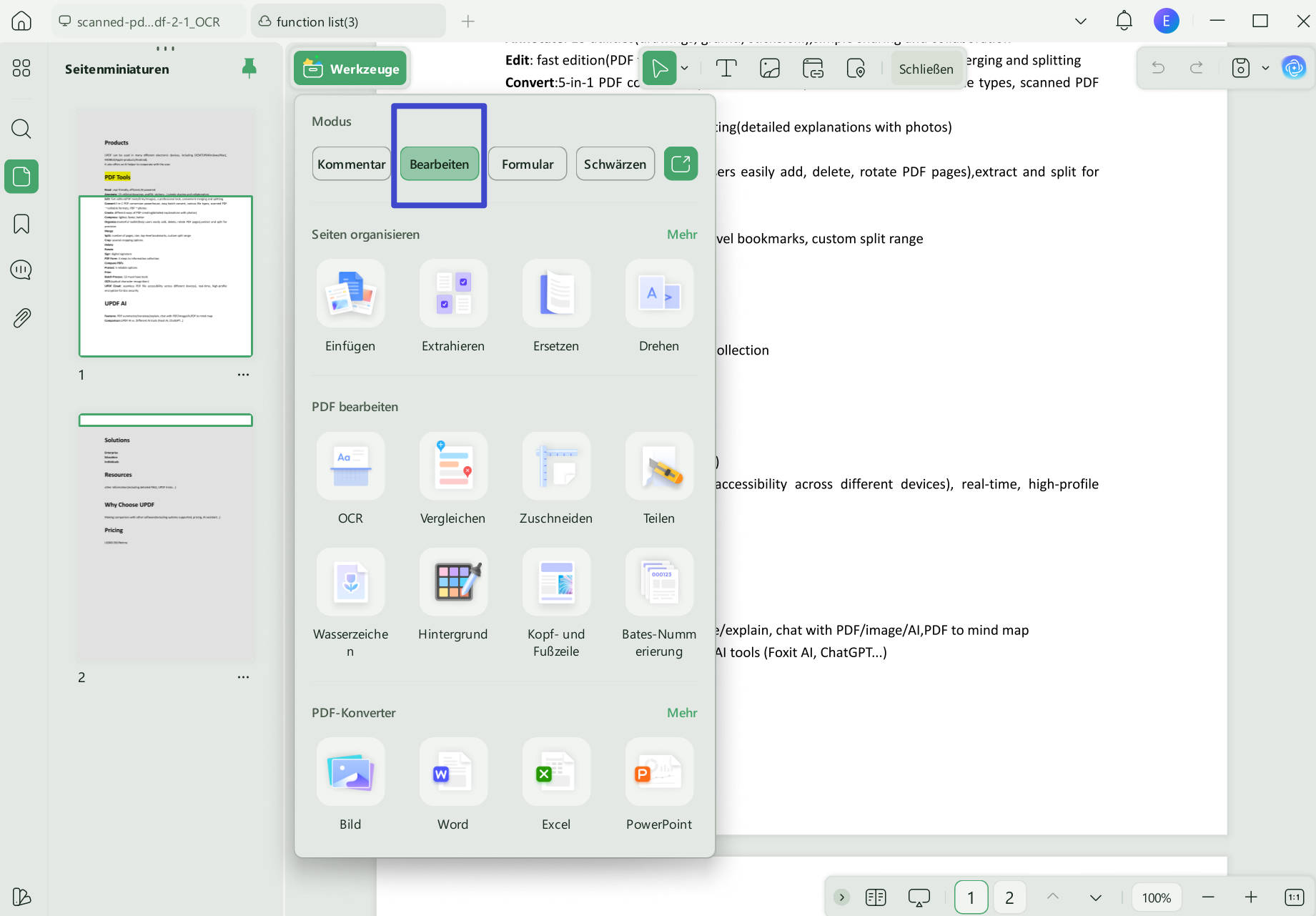Collapse the bottom page navigation bar
1316x916 pixels.
click(842, 897)
